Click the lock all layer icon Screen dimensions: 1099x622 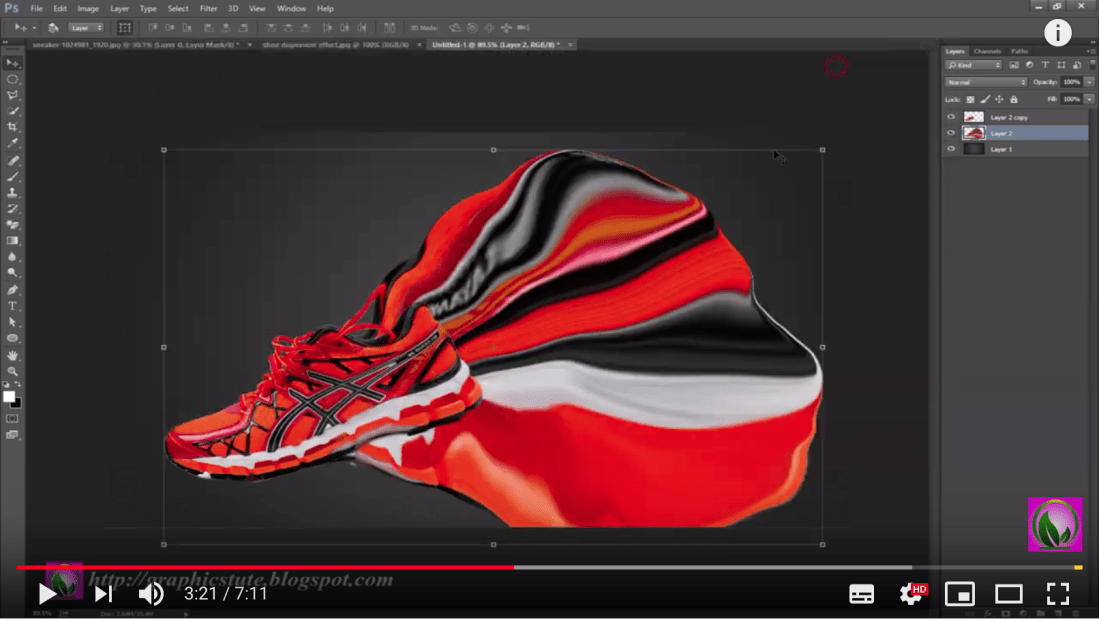(1014, 100)
